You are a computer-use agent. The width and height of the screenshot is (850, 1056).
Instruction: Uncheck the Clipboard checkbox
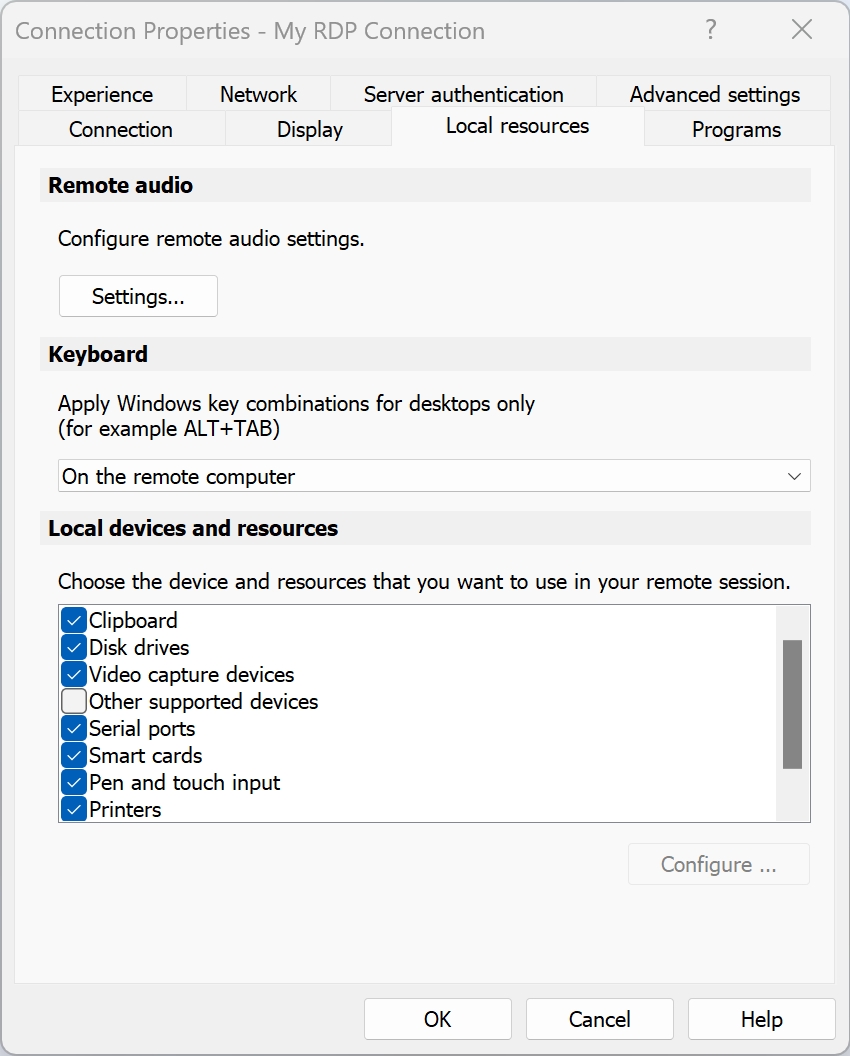coord(74,620)
